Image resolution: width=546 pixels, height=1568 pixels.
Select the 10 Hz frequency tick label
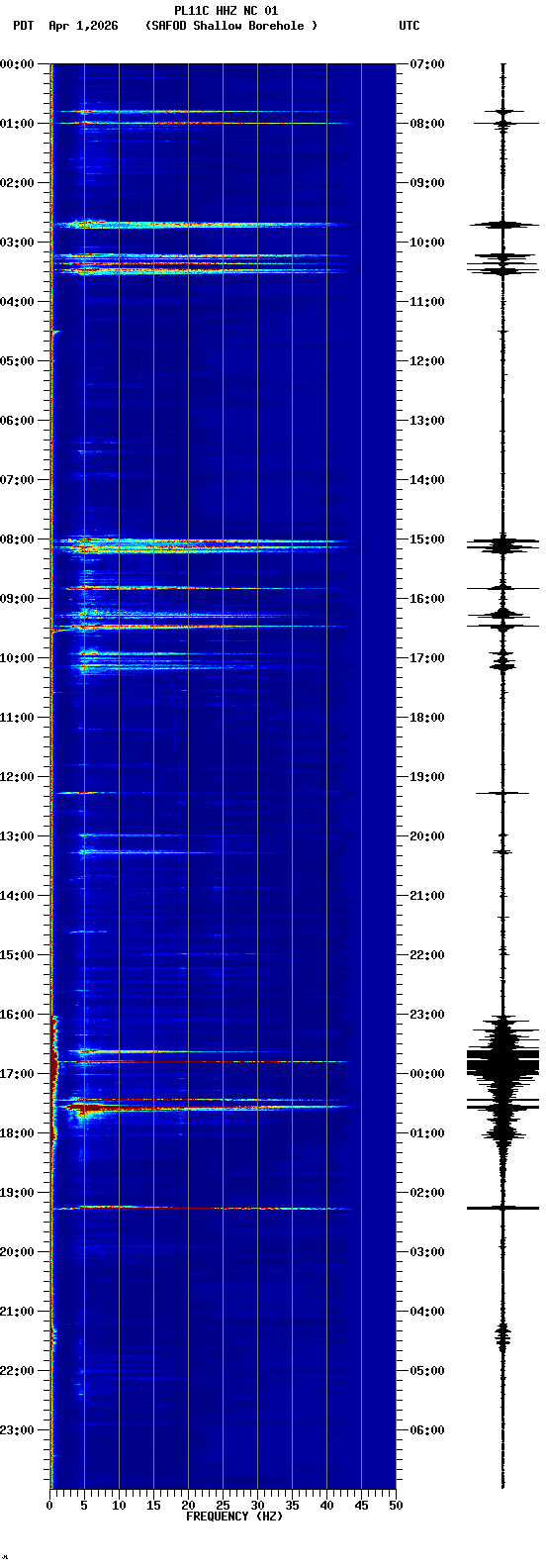pyautogui.click(x=119, y=1506)
